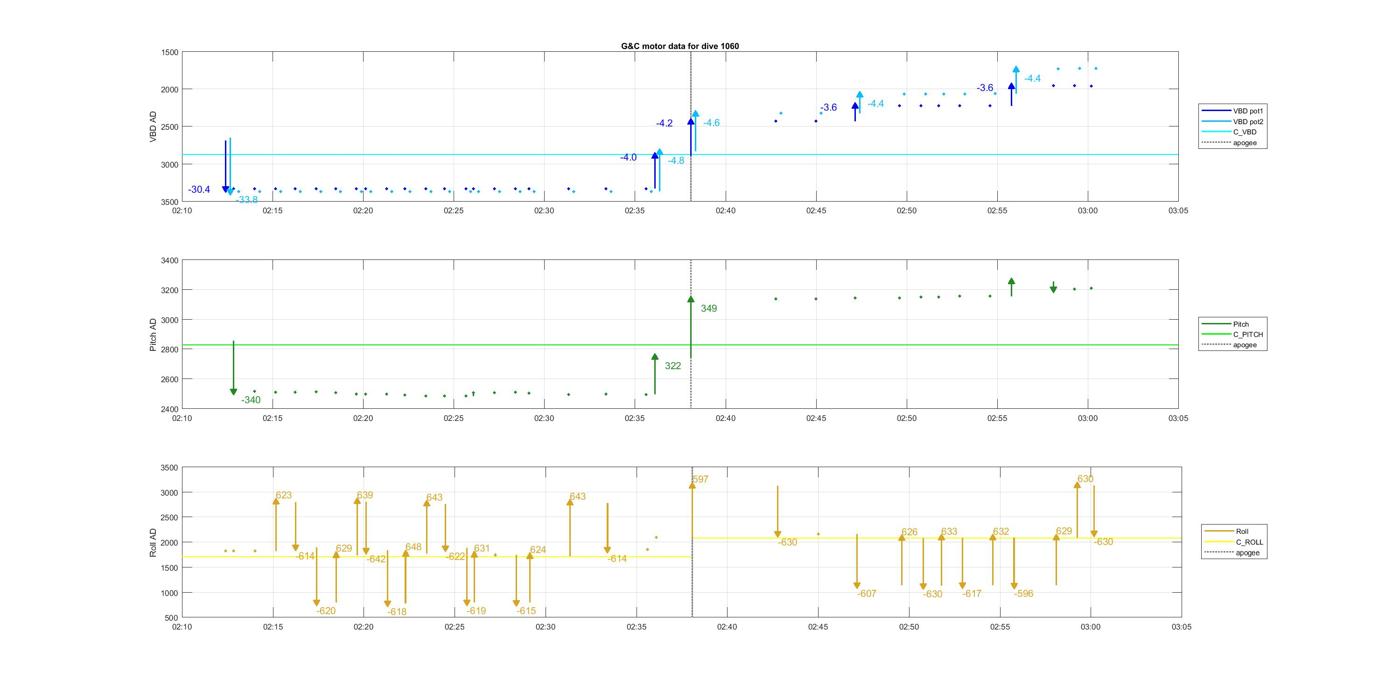Select the '-4.2' VBD data label
This screenshot has width=1400, height=693.
[x=664, y=124]
